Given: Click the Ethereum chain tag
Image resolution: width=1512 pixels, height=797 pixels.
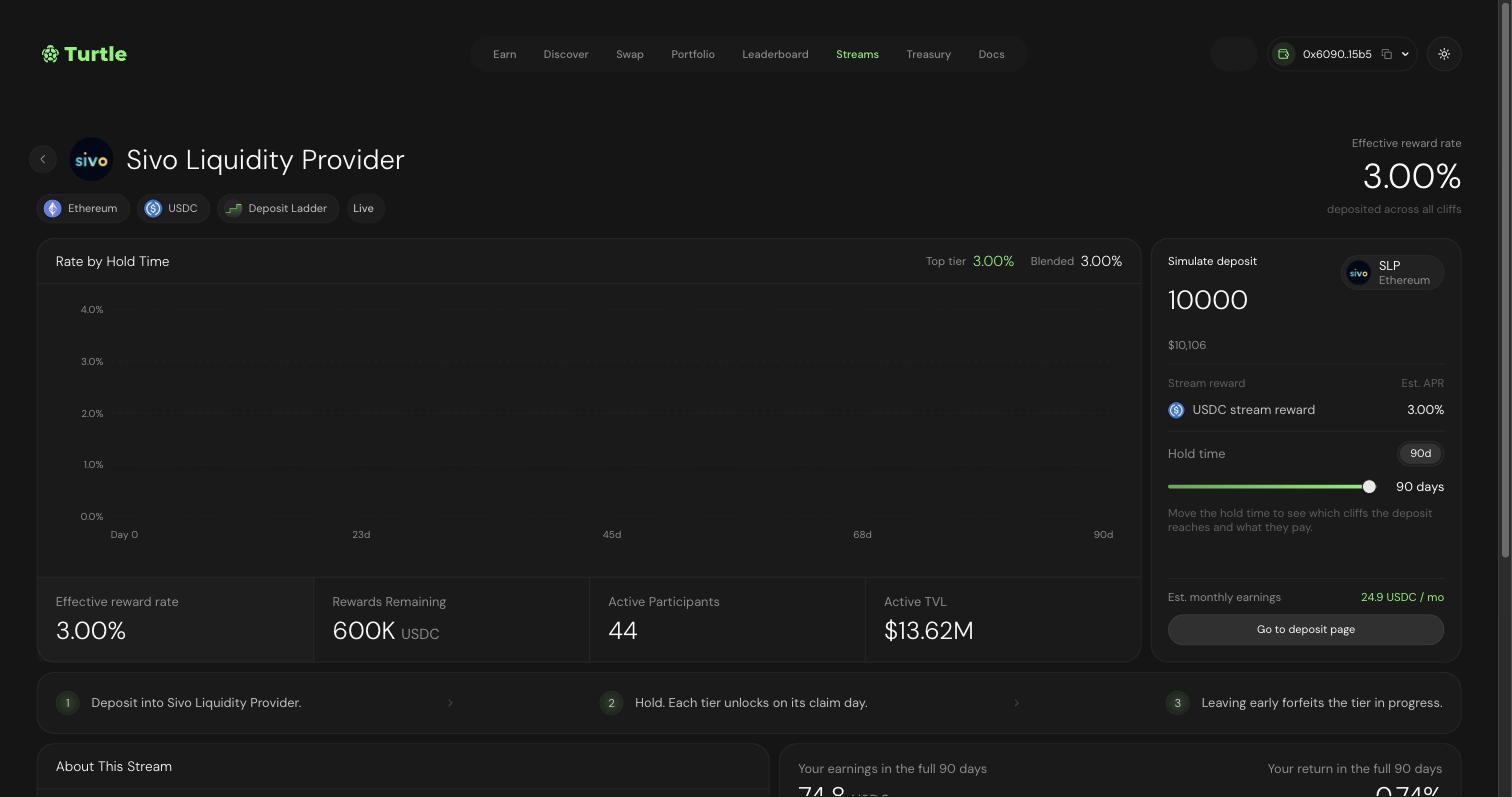Looking at the screenshot, I should coord(83,208).
